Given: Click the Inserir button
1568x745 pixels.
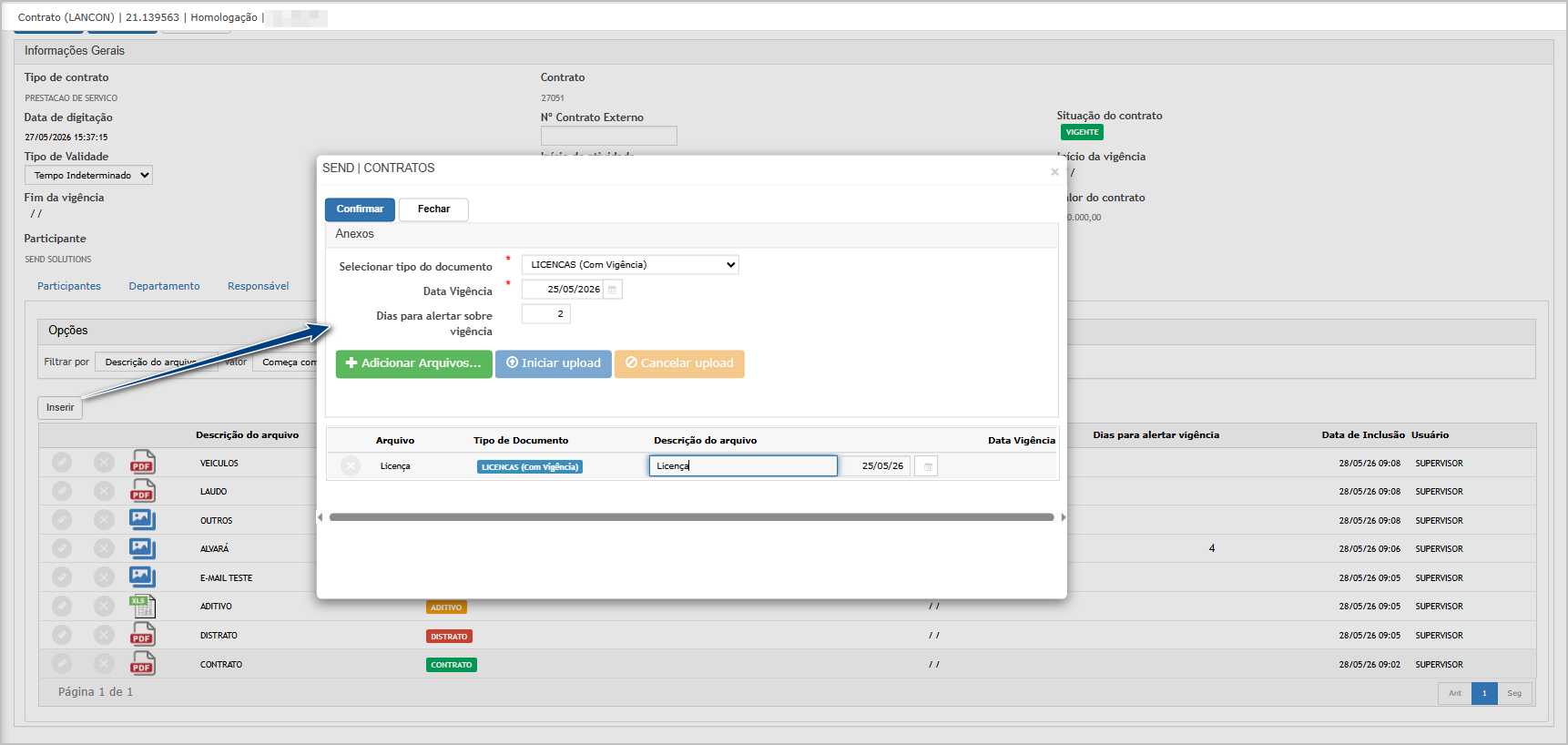Looking at the screenshot, I should pyautogui.click(x=60, y=407).
